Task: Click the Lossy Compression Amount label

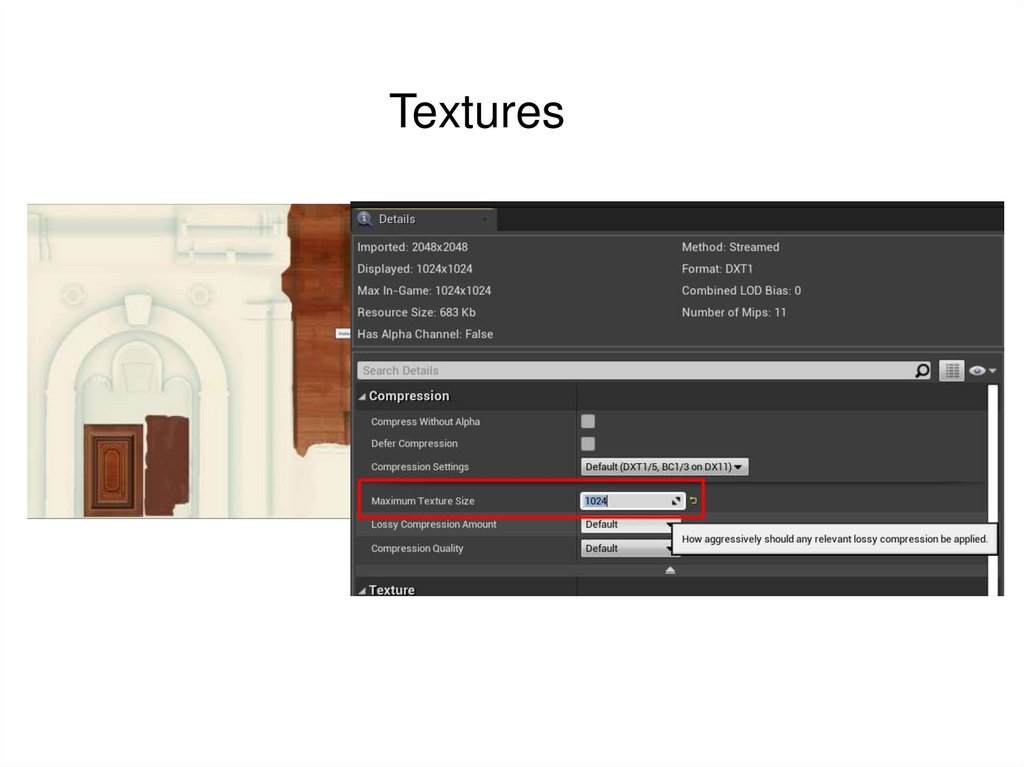Action: [x=434, y=525]
